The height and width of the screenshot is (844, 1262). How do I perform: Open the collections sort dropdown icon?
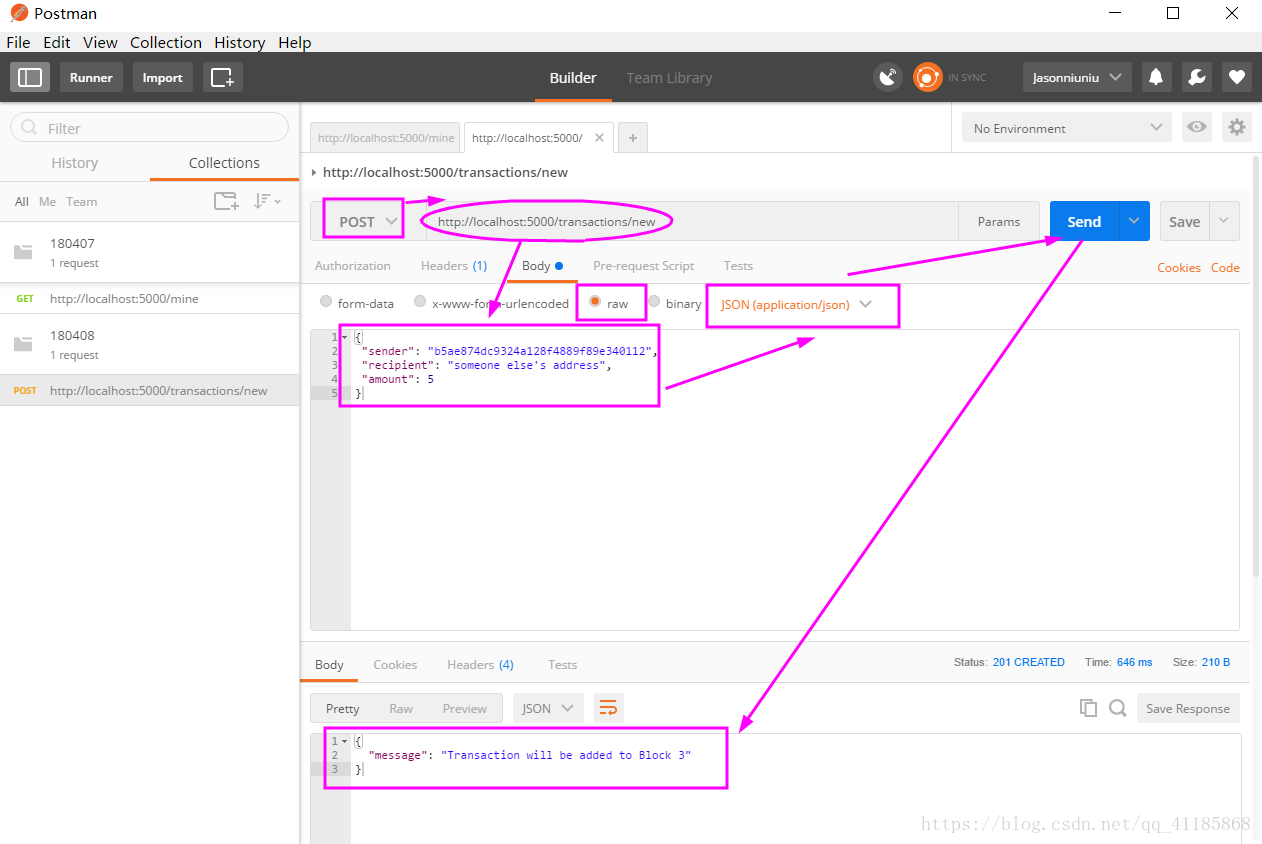click(x=266, y=201)
